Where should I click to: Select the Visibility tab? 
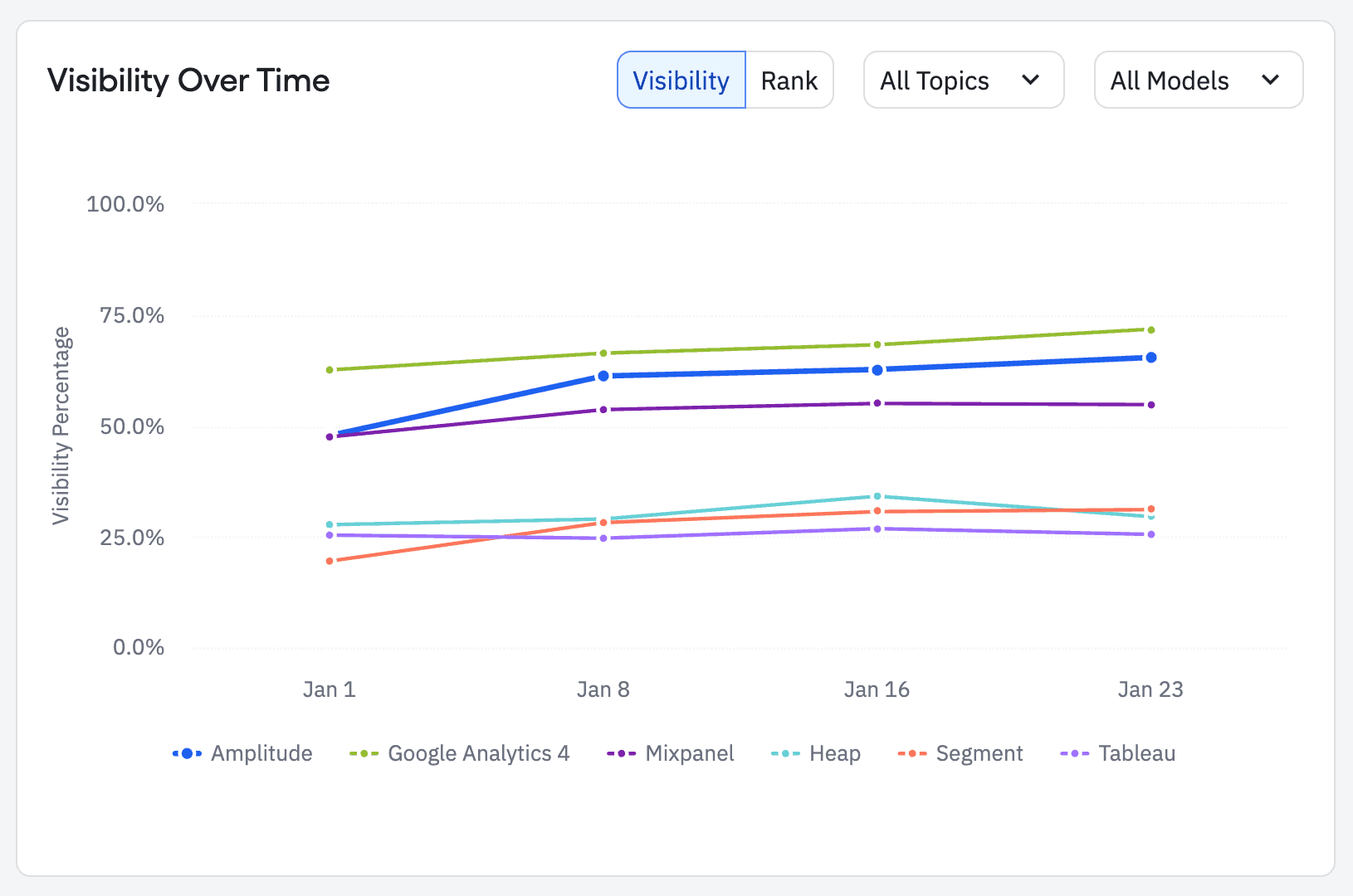point(681,80)
